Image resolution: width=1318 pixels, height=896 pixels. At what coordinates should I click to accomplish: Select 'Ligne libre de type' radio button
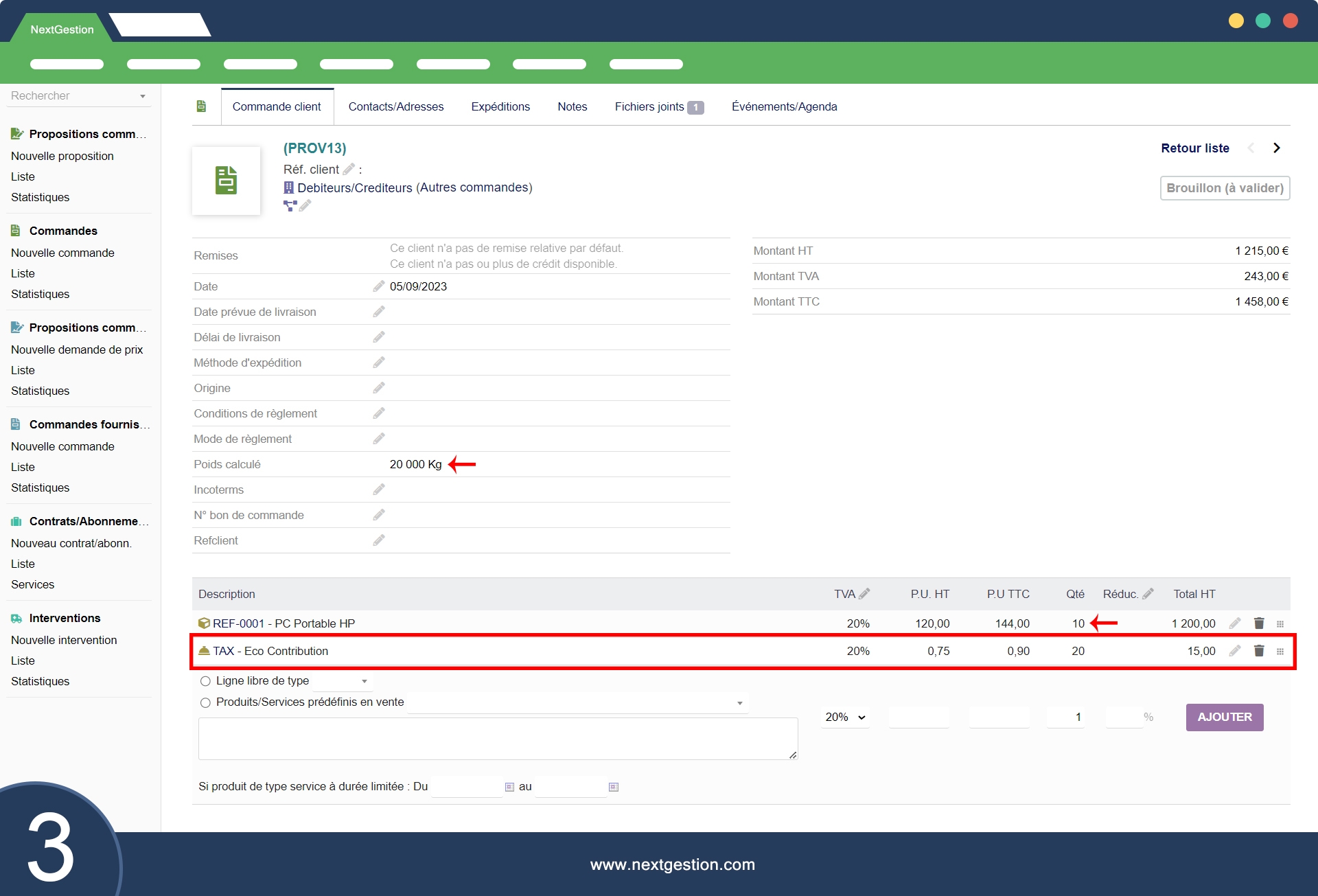205,681
